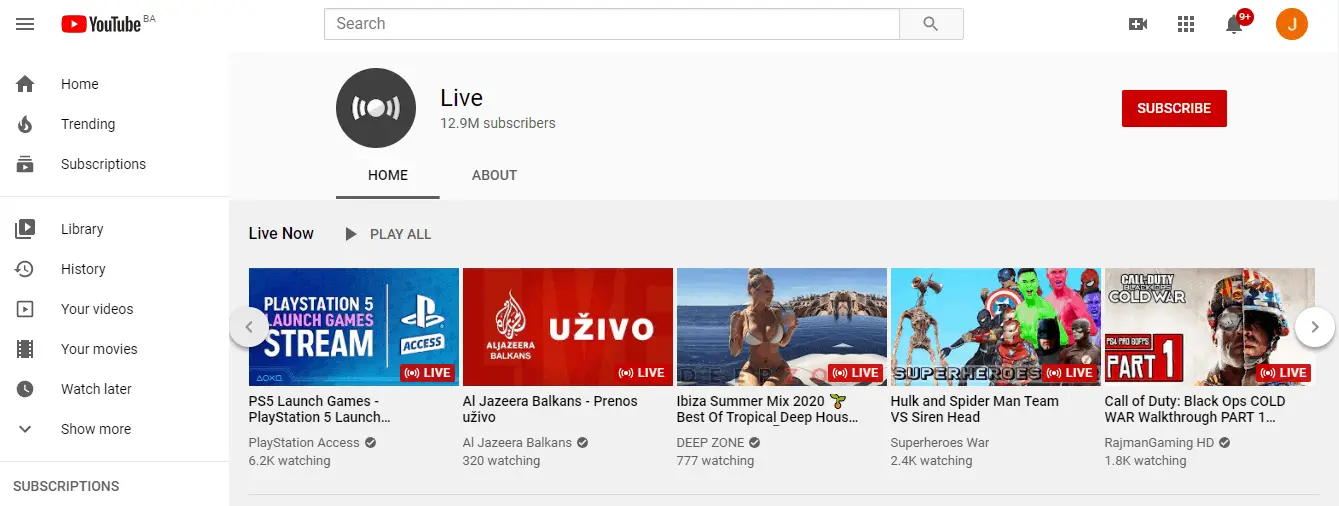This screenshot has height=506, width=1339.
Task: Open the Ibiza Summer Mix thumbnail
Action: point(782,327)
